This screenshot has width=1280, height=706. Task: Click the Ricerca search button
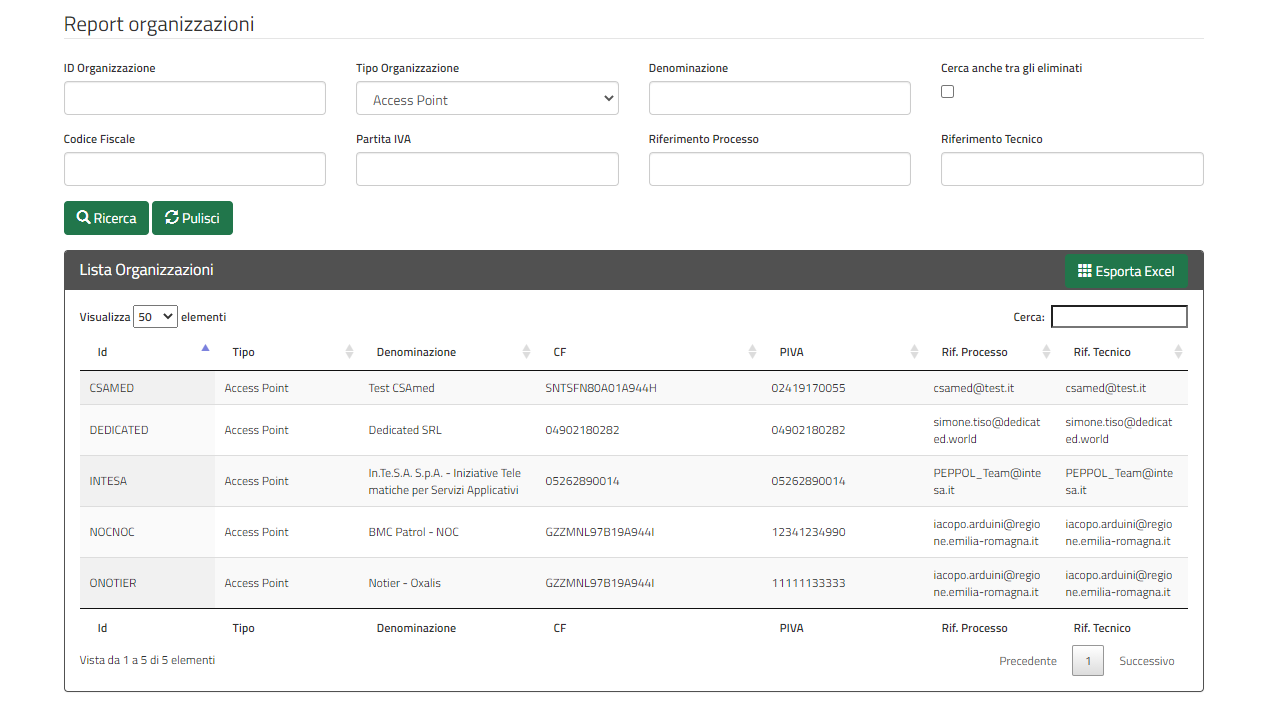106,218
